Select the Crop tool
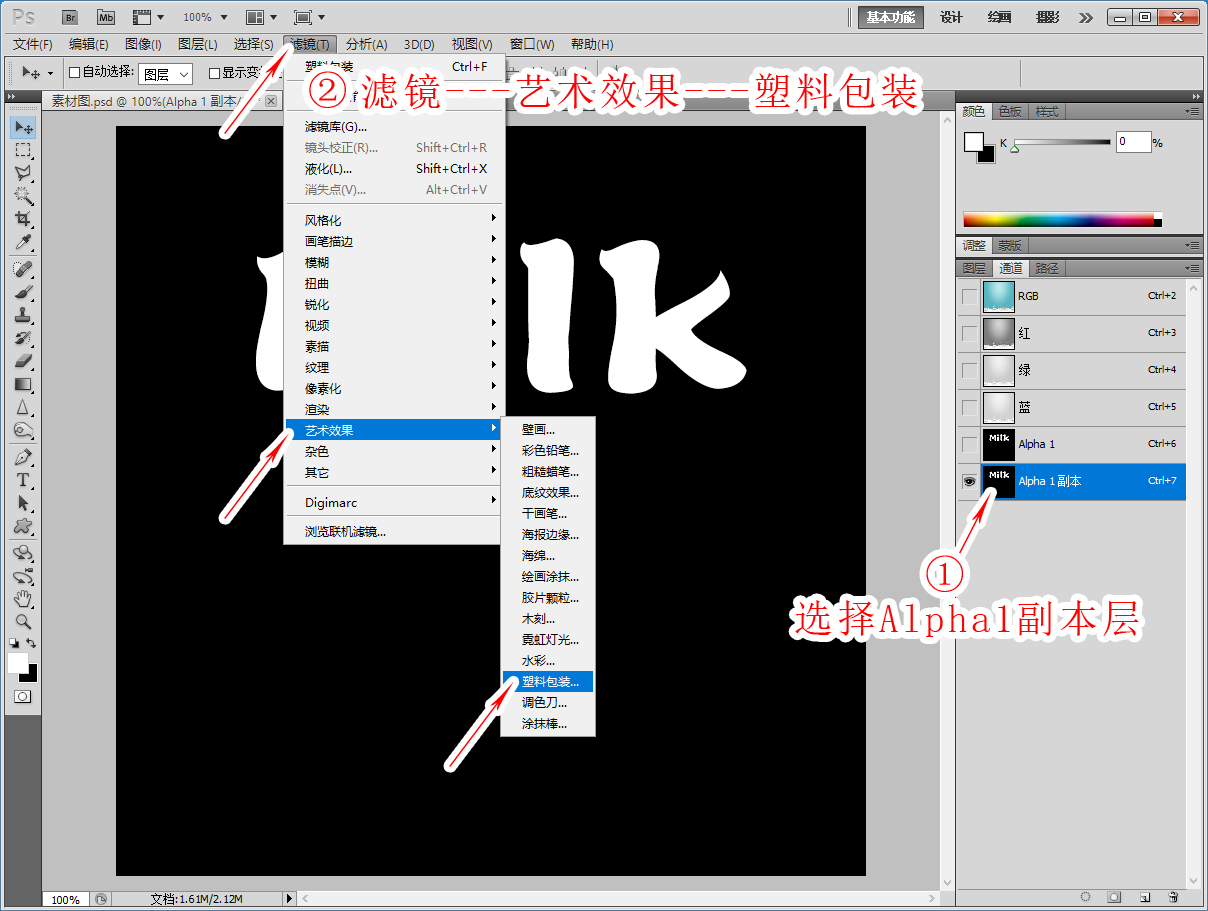Viewport: 1208px width, 911px height. click(23, 219)
